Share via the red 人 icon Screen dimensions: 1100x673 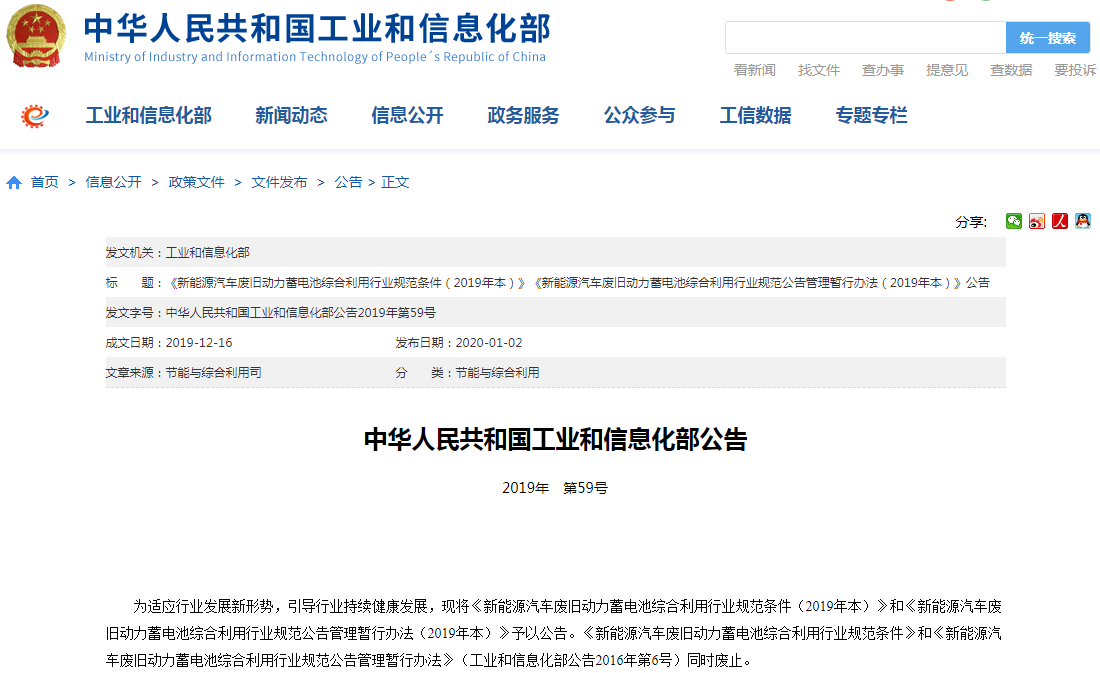(x=1060, y=221)
